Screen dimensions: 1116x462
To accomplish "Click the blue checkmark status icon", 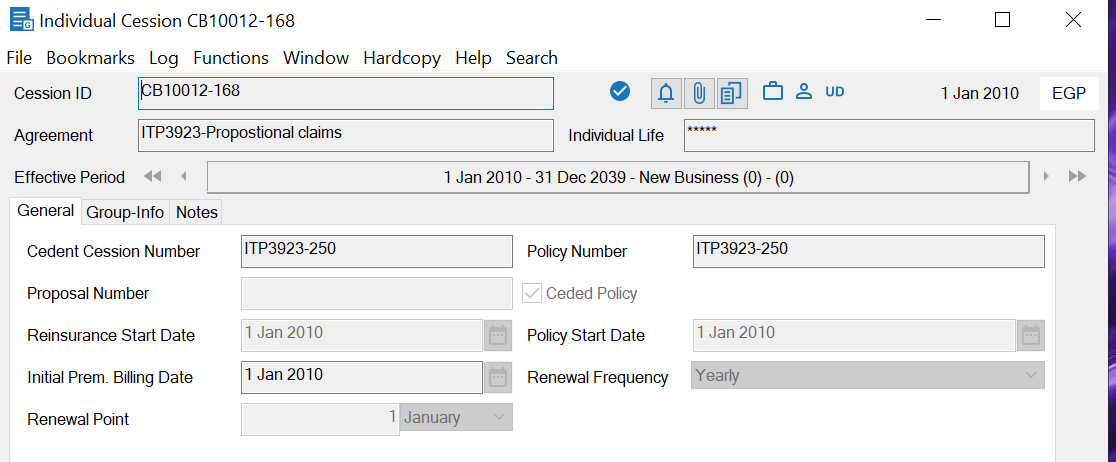I will 620,92.
